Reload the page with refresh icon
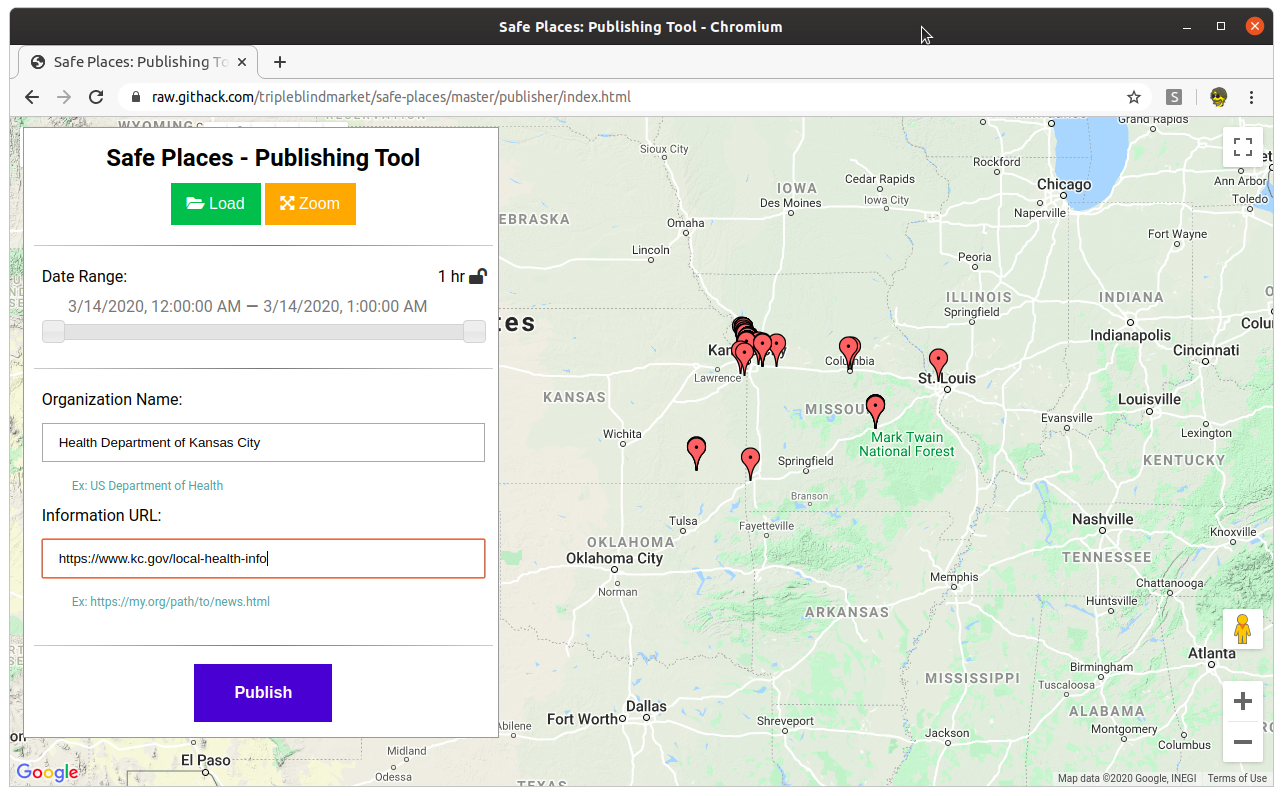 (96, 97)
